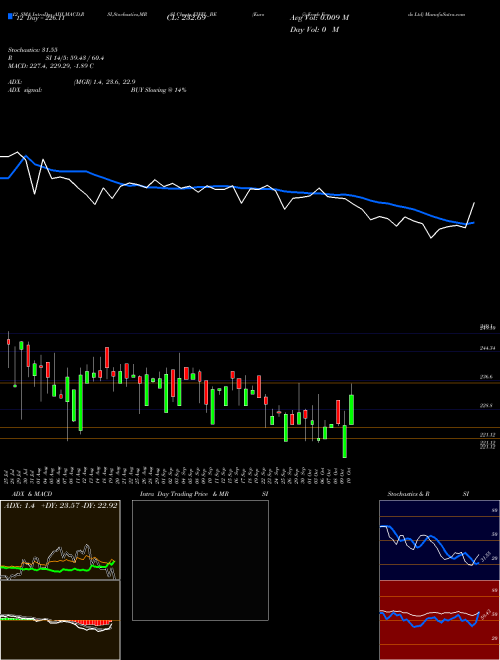Click the 228.8 price axis label

tap(486, 406)
